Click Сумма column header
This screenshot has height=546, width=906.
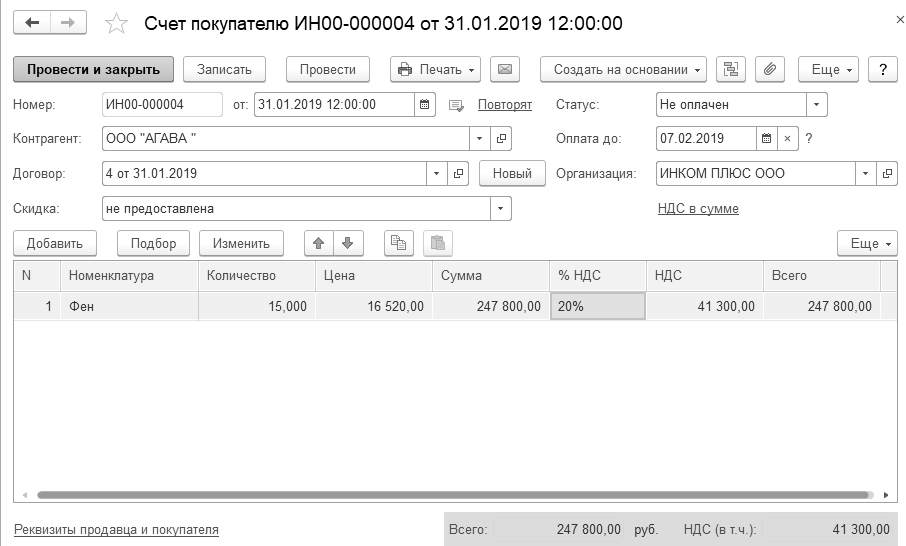(491, 276)
